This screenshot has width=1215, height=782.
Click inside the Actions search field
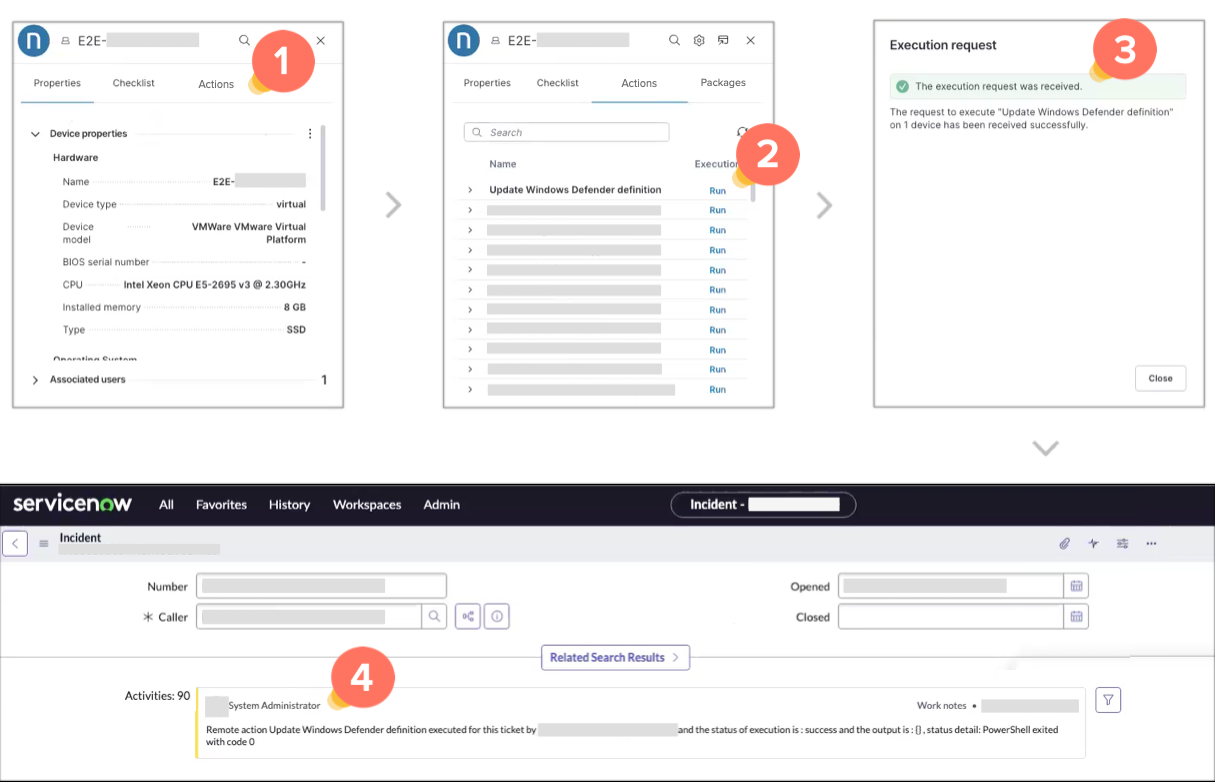tap(566, 132)
